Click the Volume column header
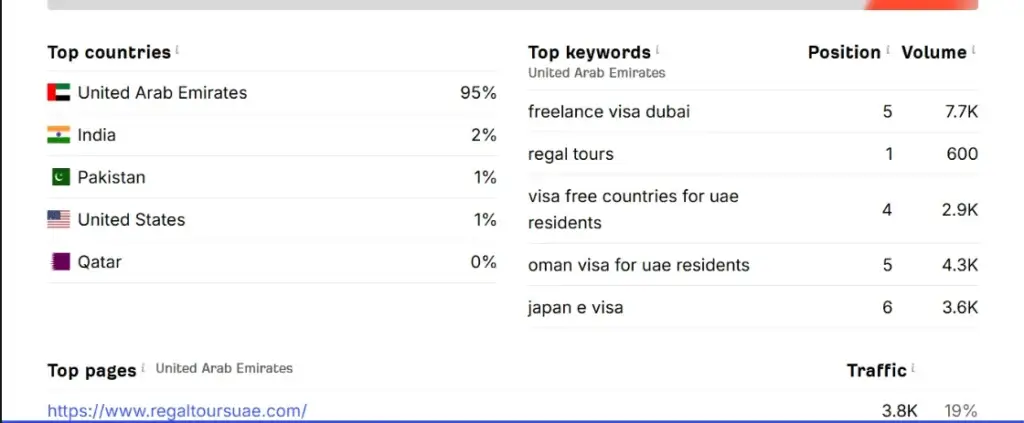The width and height of the screenshot is (1024, 423). [934, 52]
